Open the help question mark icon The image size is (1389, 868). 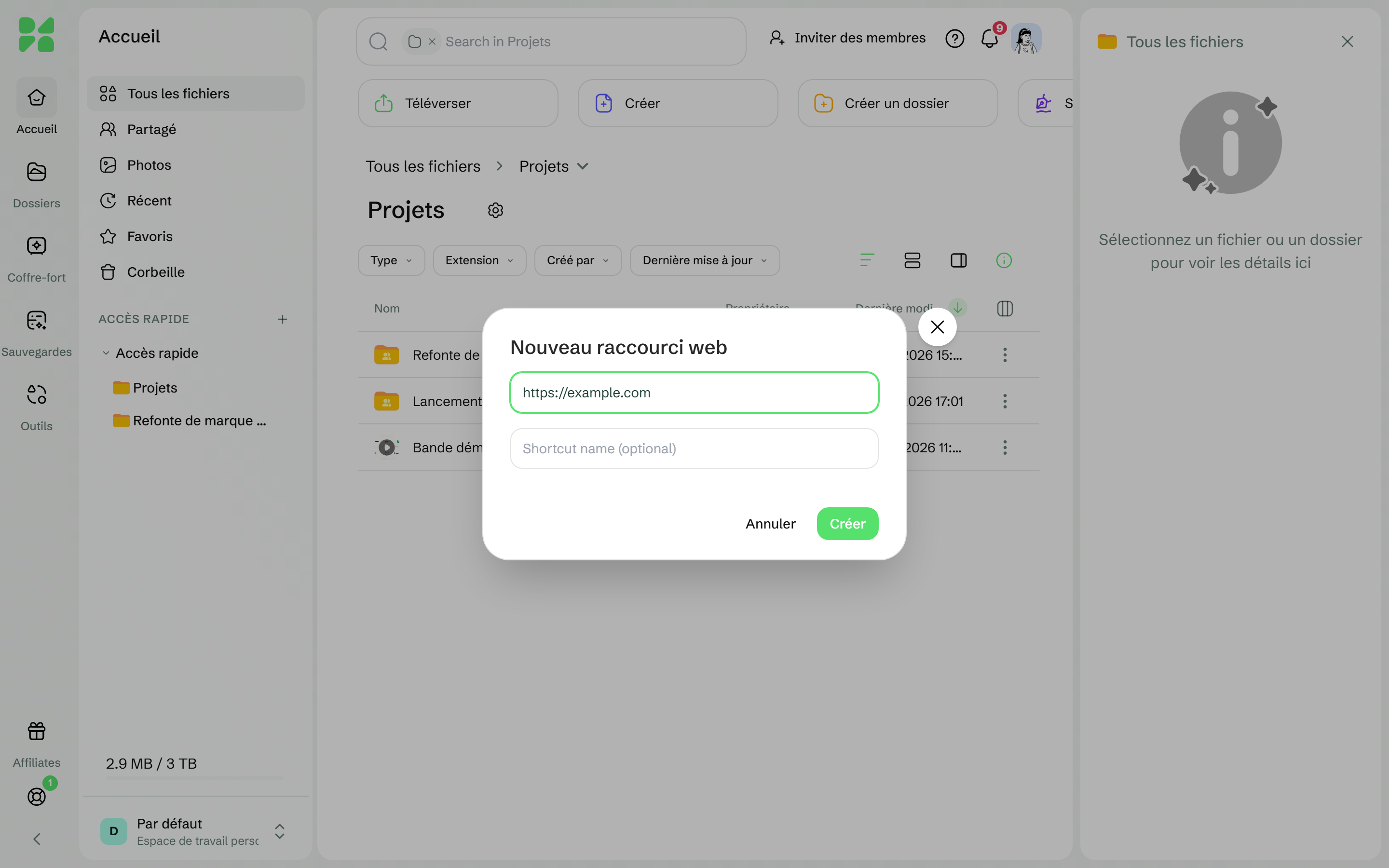click(x=954, y=39)
